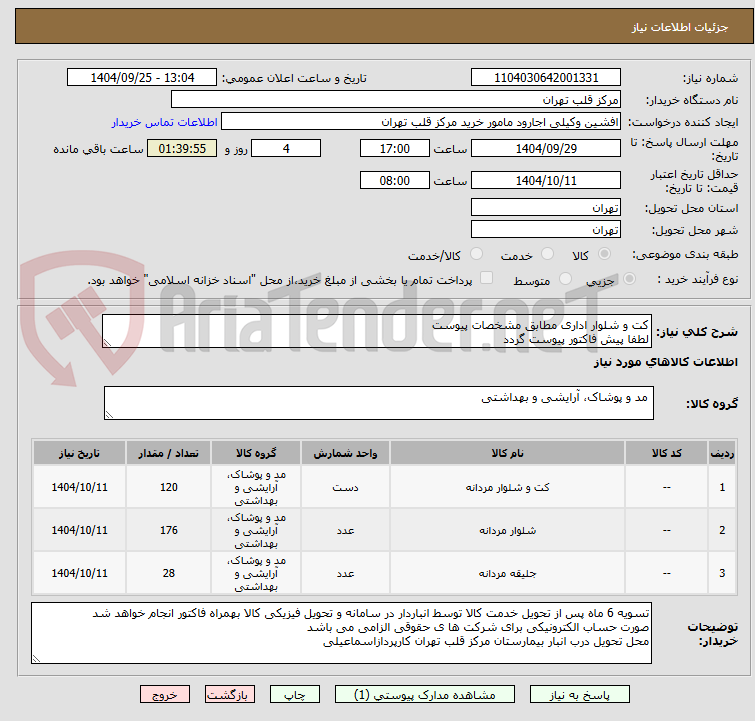Viewport: 755px width, 721px height.
Task: Select the متوسط purchase type radio
Action: pos(565,278)
